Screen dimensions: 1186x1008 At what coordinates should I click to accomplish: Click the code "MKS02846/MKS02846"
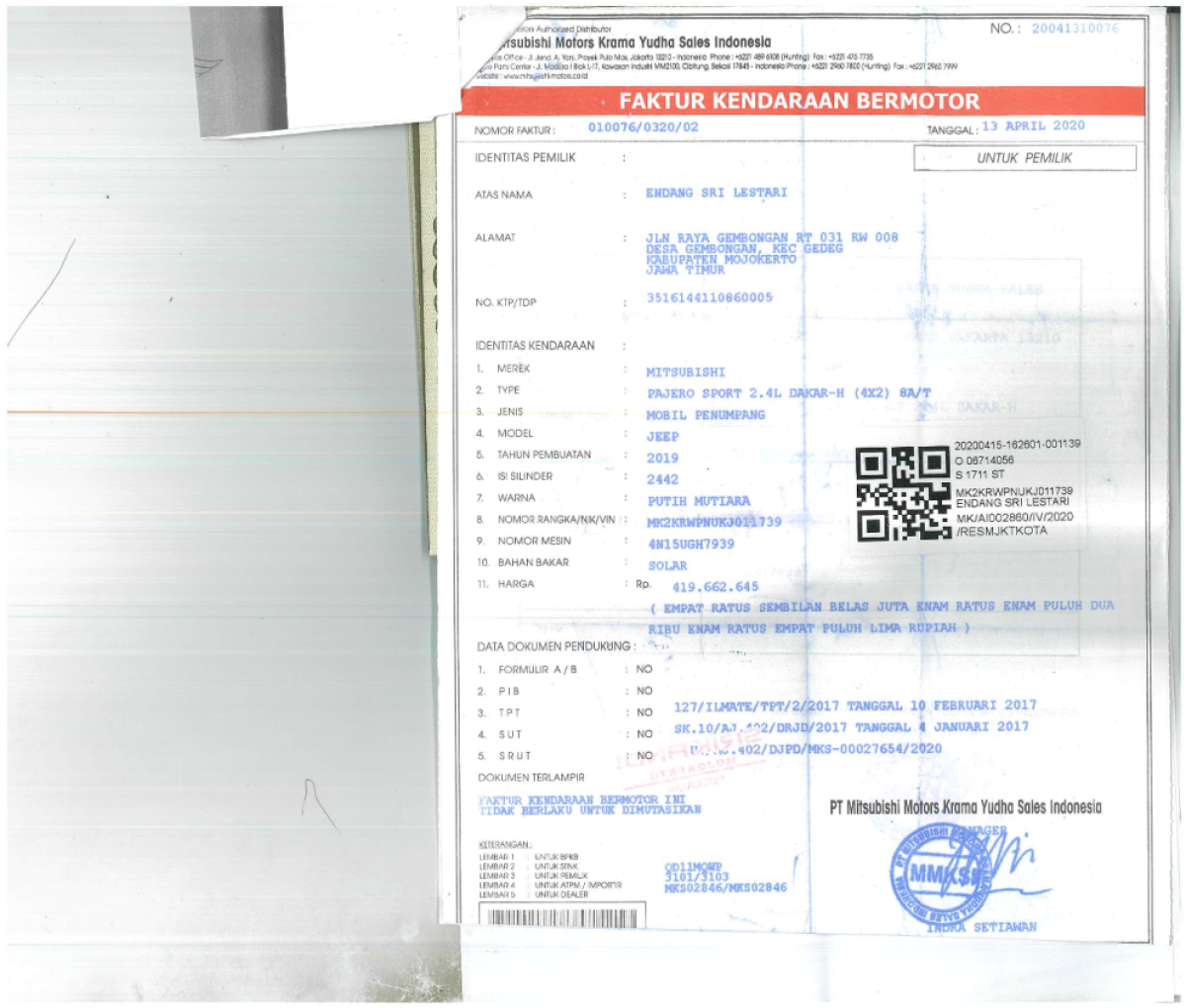(x=726, y=887)
